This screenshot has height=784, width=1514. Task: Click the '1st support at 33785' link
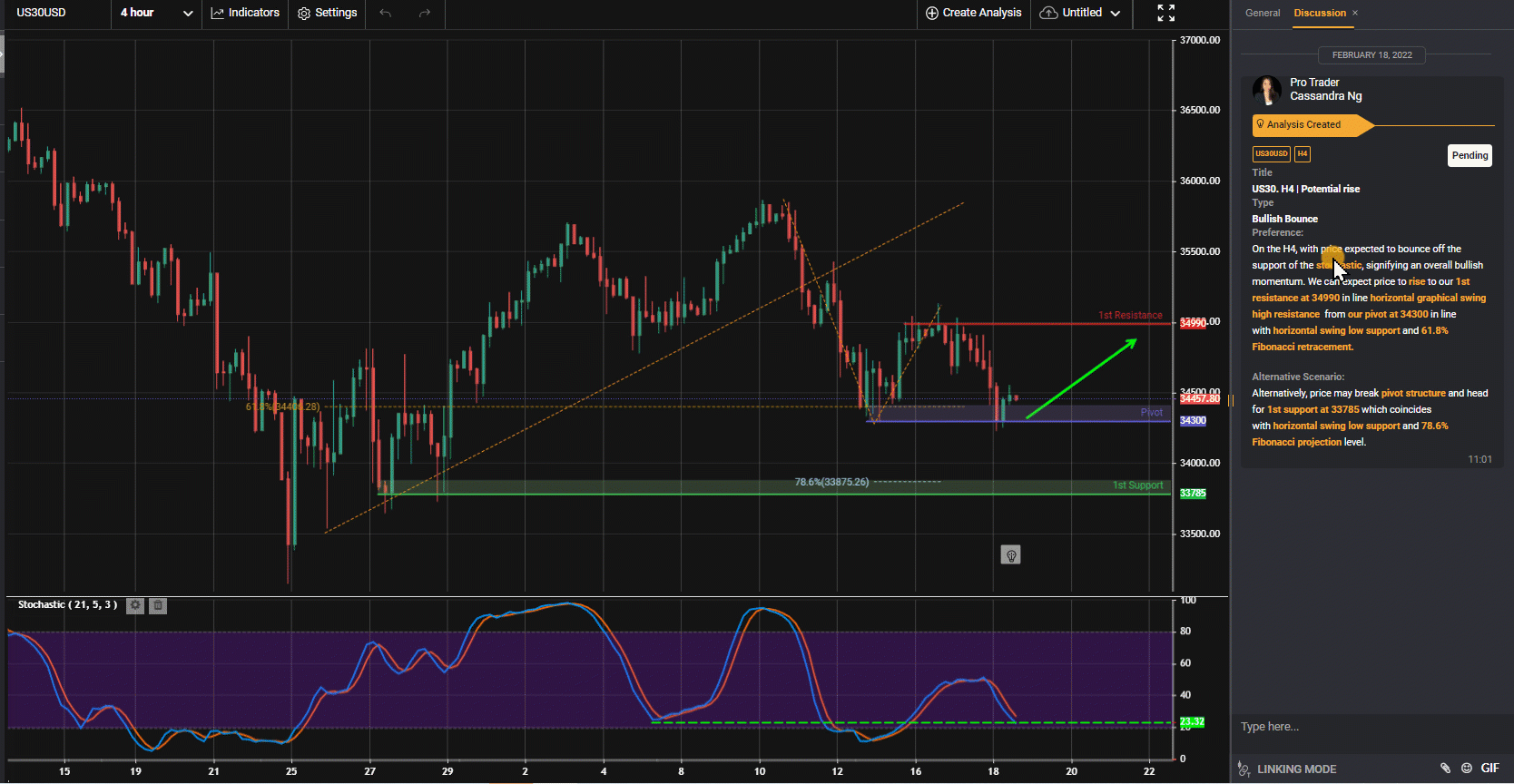pyautogui.click(x=1313, y=409)
